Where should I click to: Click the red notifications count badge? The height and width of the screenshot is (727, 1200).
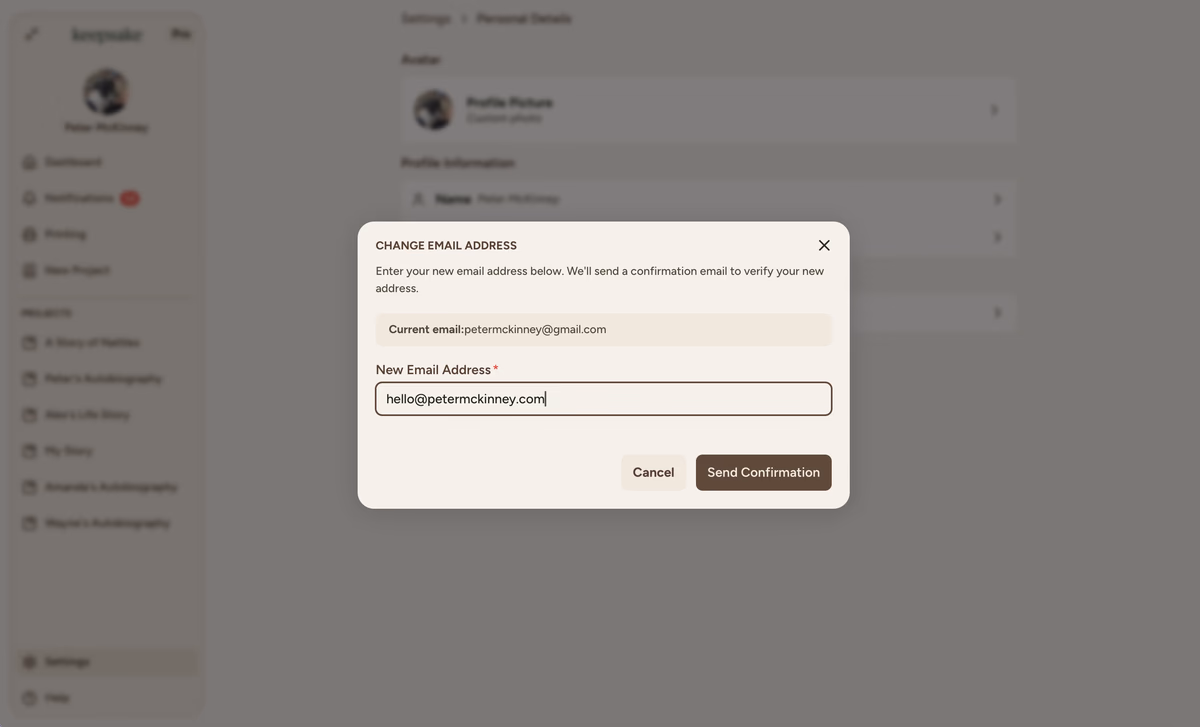(x=130, y=198)
